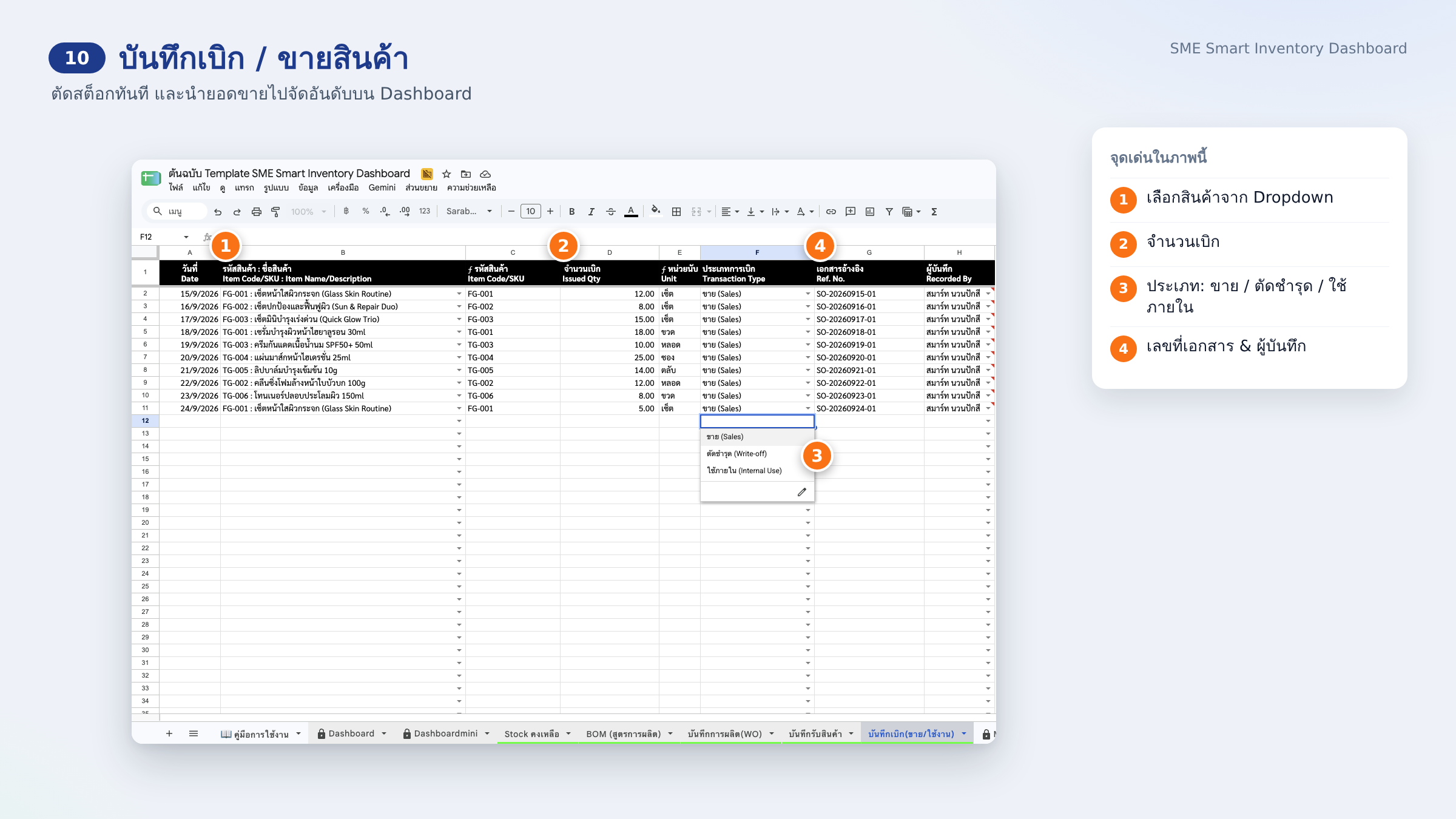Open the Gemini menu
1456x819 pixels.
click(x=382, y=187)
